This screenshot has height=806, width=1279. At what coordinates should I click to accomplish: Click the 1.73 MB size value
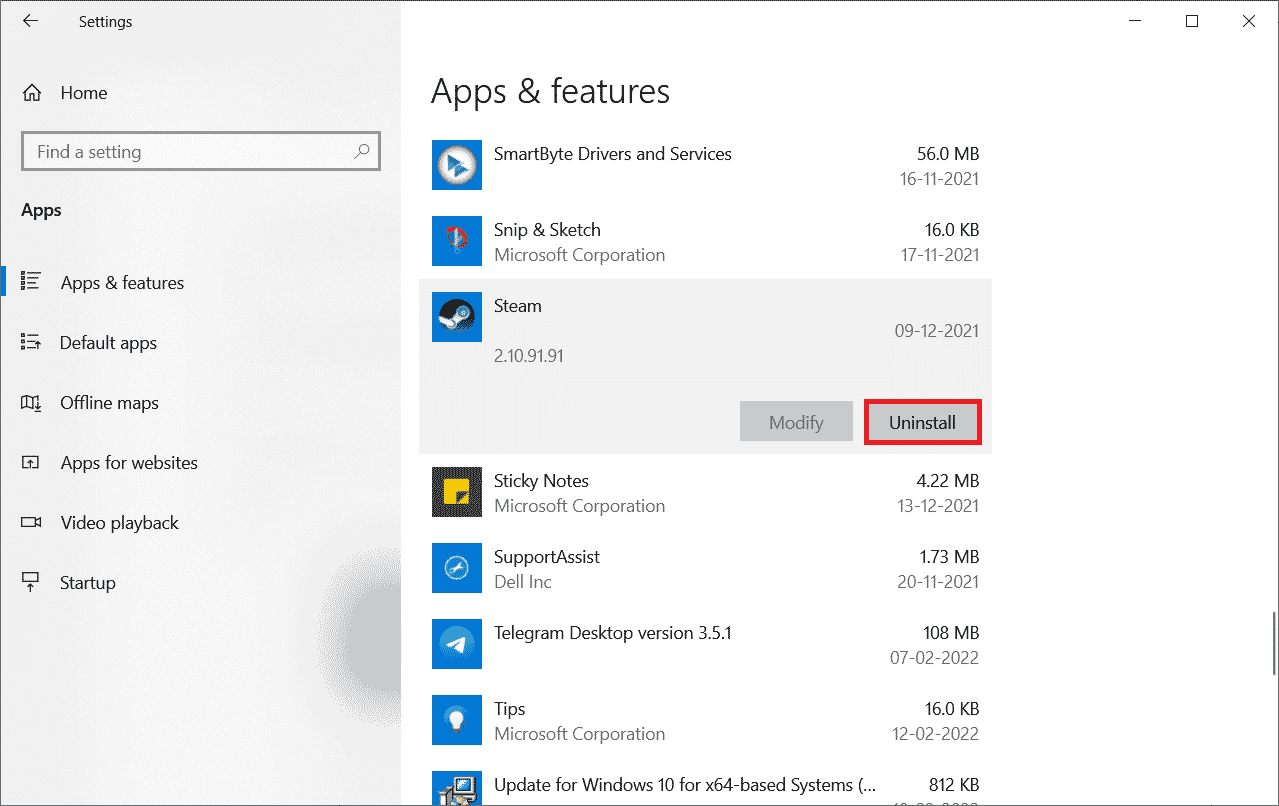click(948, 557)
